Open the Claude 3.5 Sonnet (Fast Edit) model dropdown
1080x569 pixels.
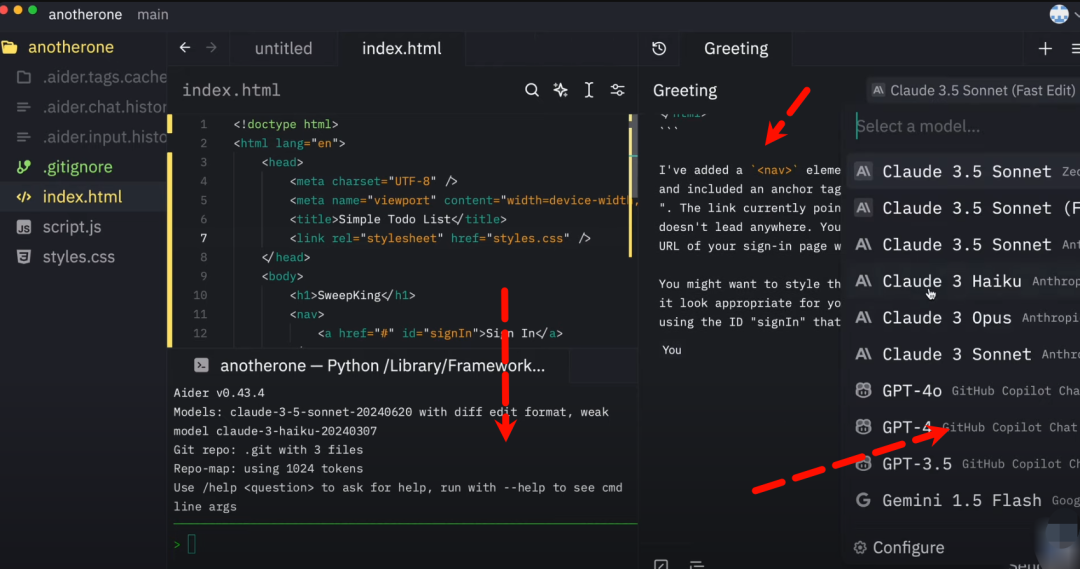(973, 90)
